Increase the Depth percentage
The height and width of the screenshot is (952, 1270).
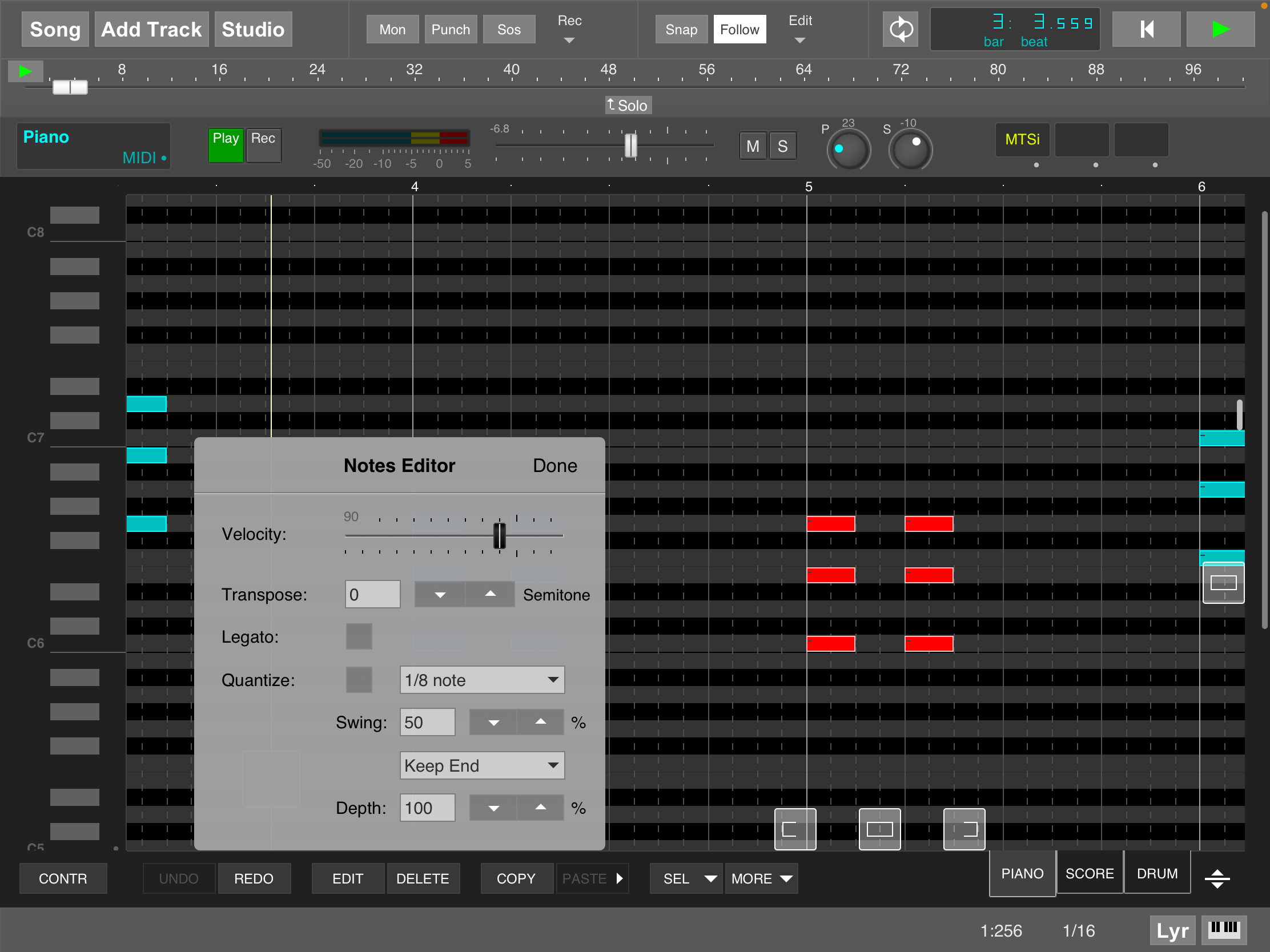(540, 808)
